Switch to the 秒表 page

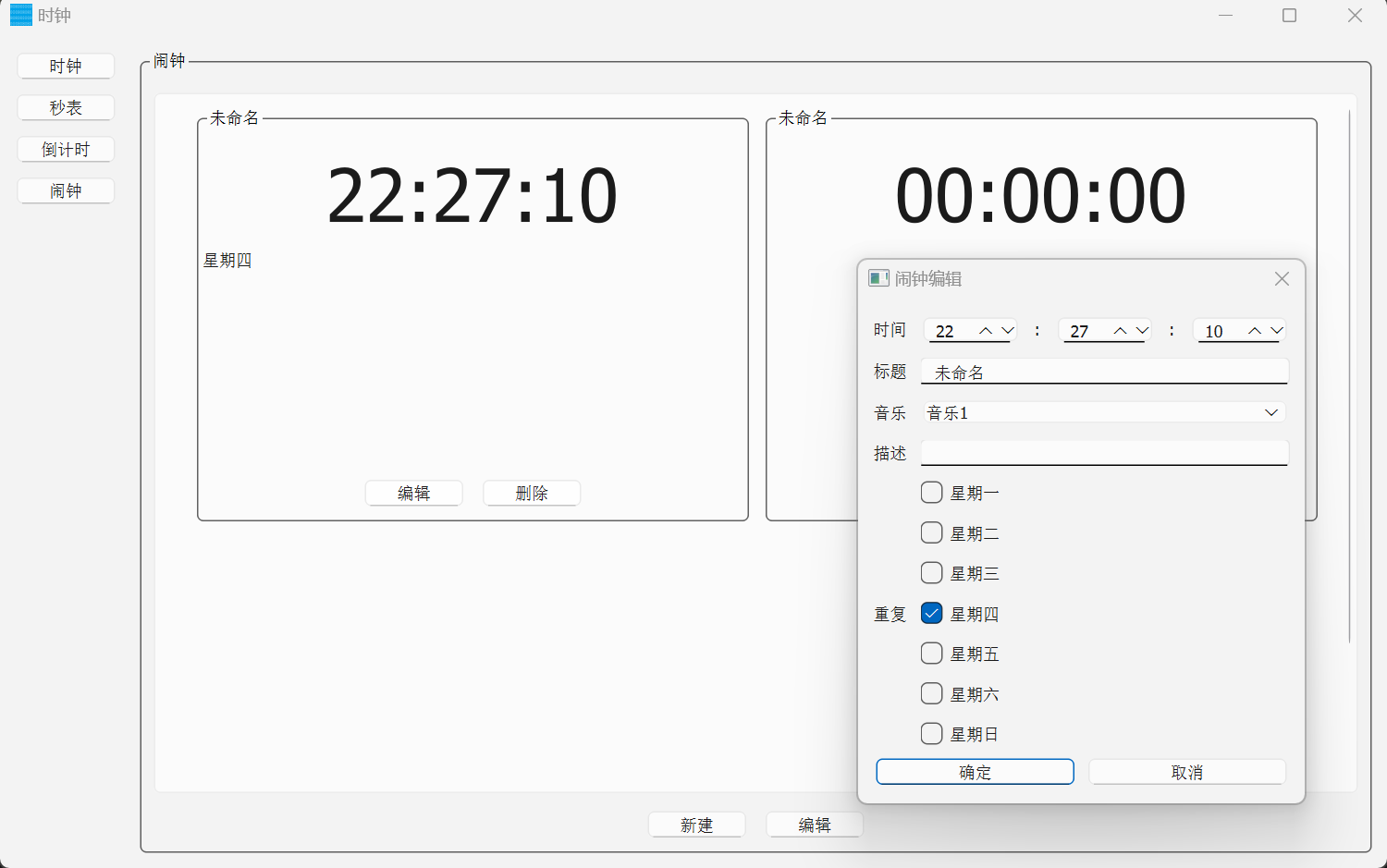66,108
